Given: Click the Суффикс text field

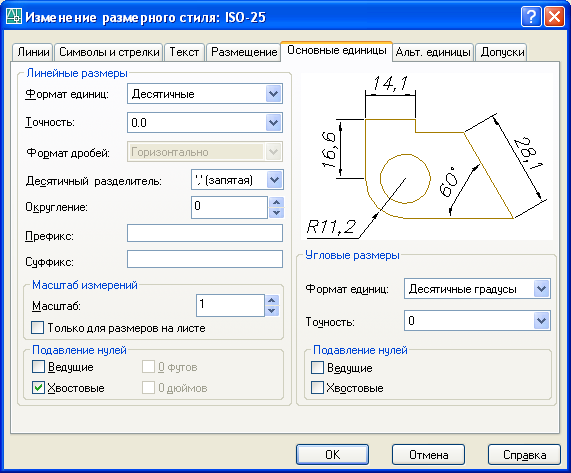Looking at the screenshot, I should click(x=205, y=259).
